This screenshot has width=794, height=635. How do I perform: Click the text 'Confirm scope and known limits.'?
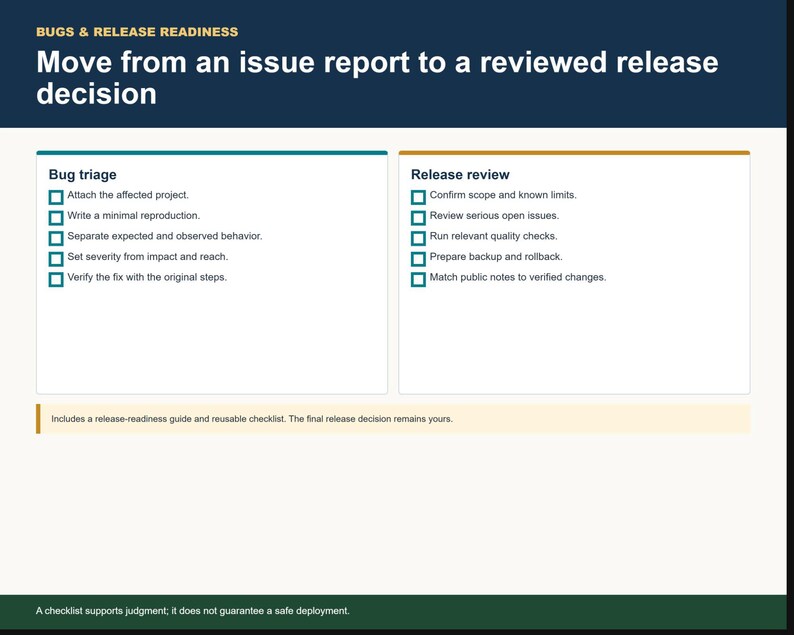point(503,195)
